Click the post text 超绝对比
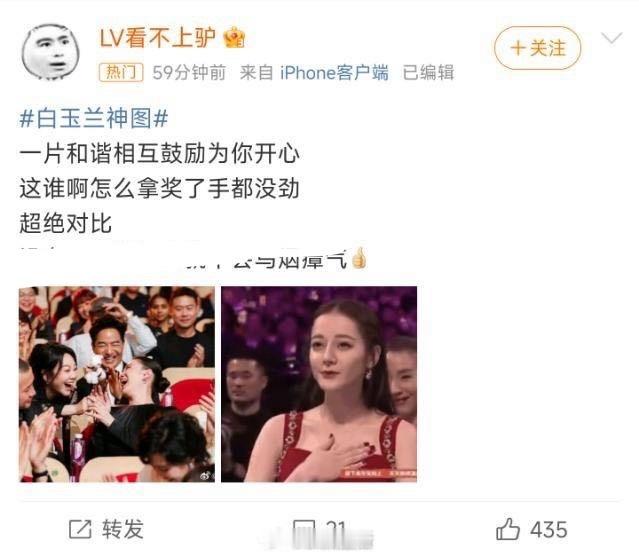This screenshot has width=639, height=556. [x=66, y=223]
